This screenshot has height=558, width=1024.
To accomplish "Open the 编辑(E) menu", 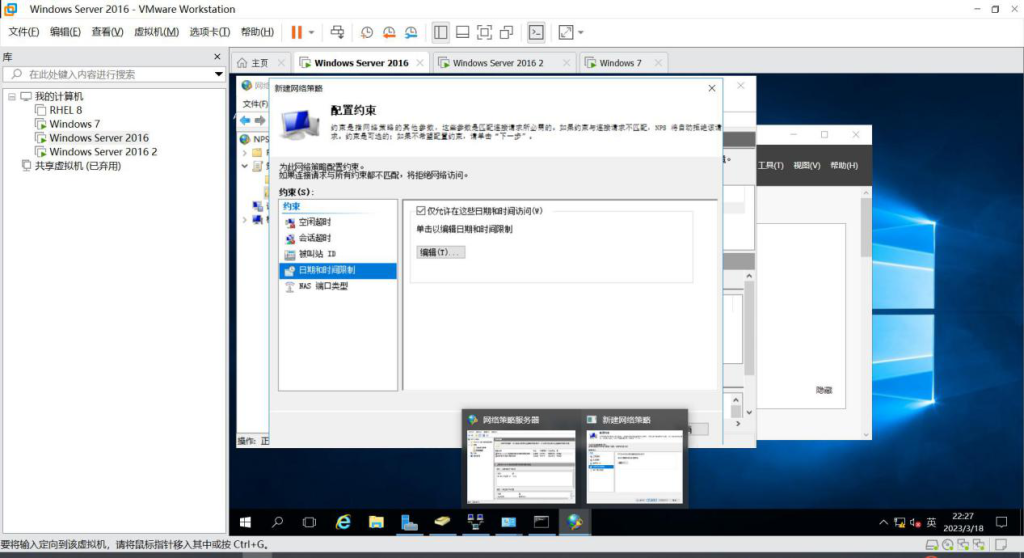I will point(65,31).
